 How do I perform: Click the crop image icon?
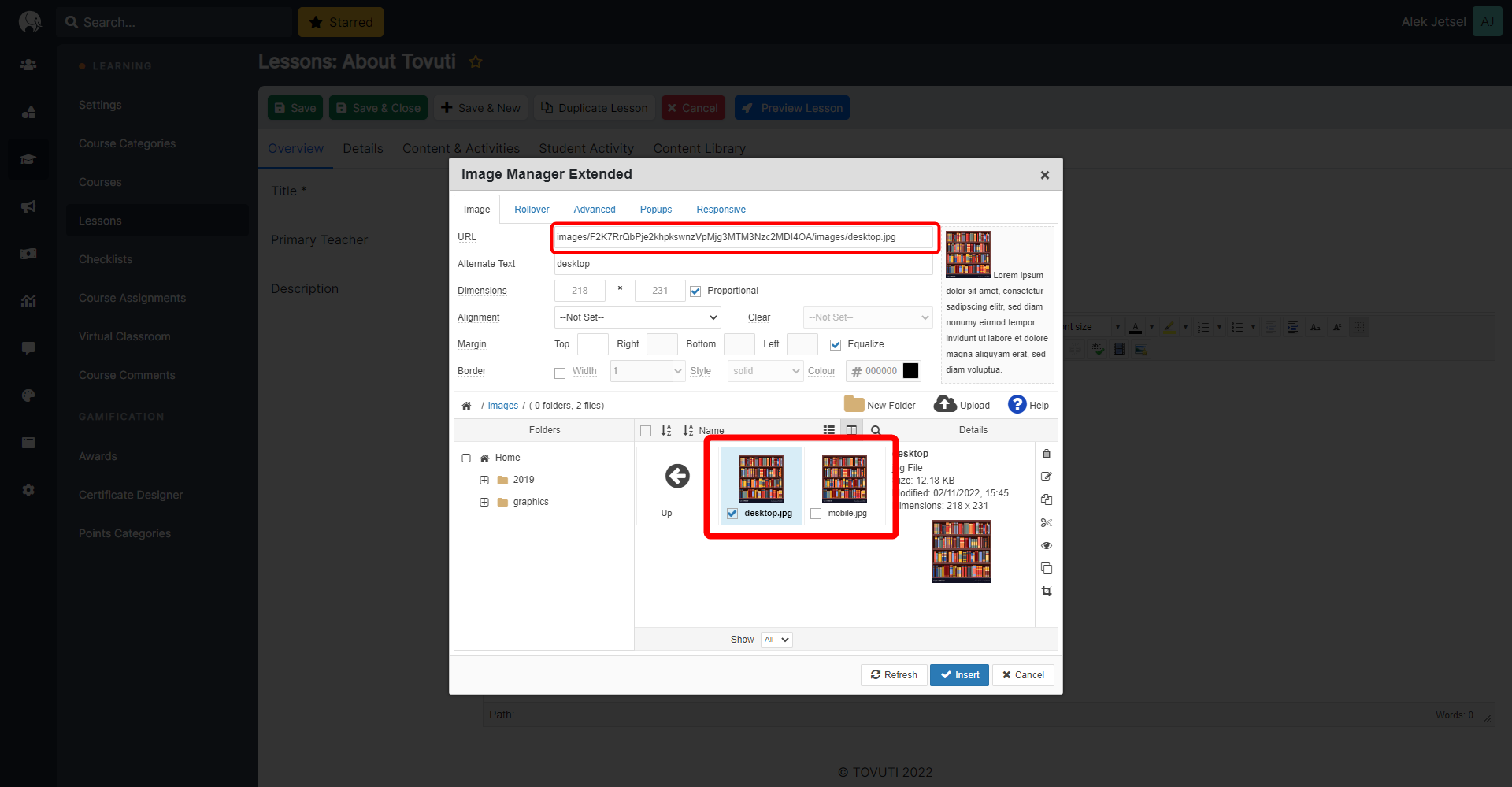pyautogui.click(x=1047, y=591)
